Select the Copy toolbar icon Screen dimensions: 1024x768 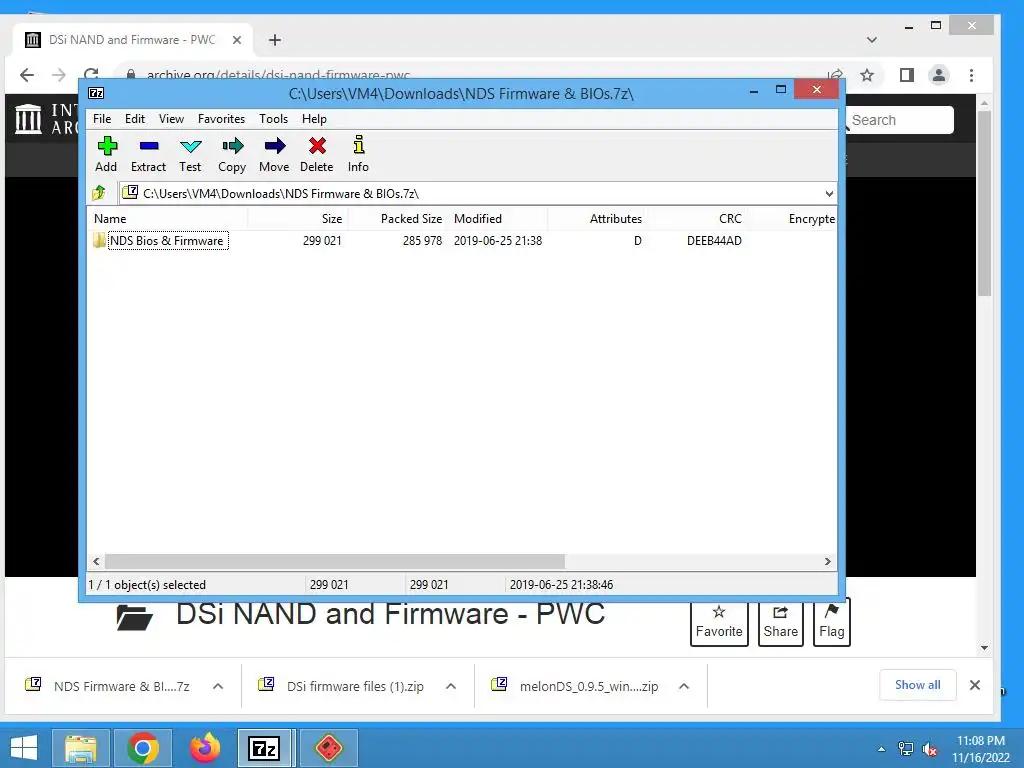click(x=232, y=146)
